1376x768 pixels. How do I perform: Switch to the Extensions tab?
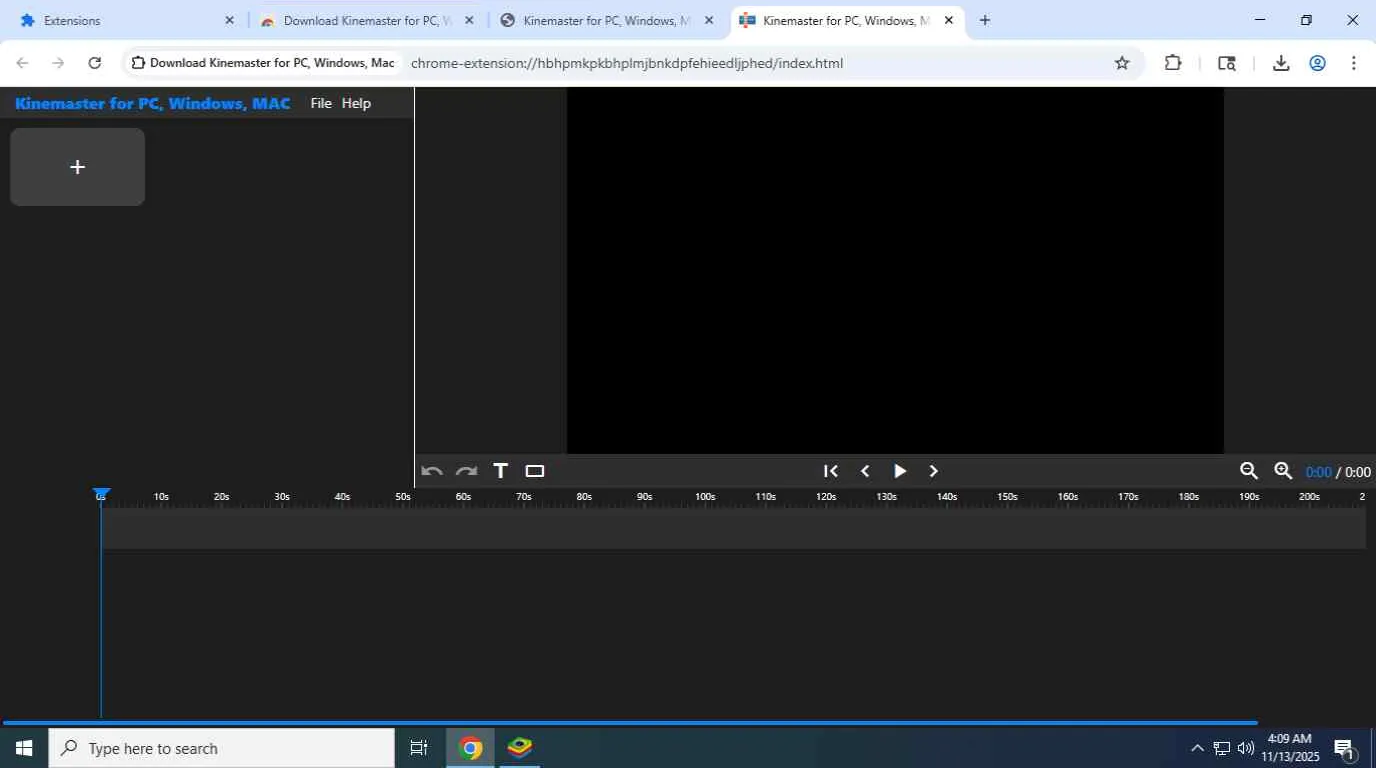126,20
